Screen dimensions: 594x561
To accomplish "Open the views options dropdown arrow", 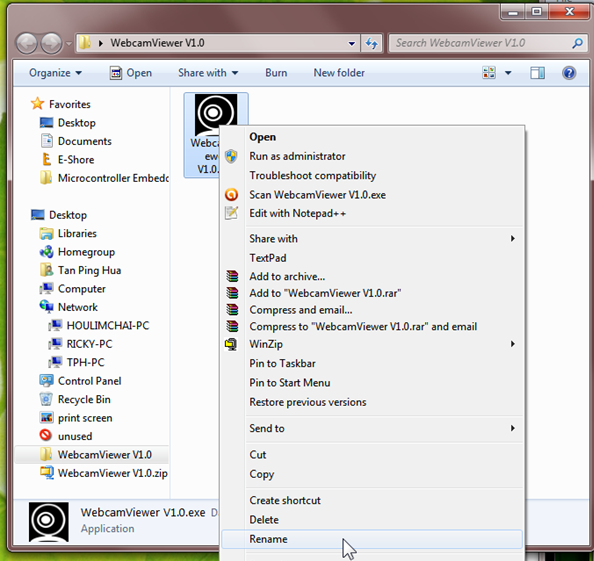I will coord(508,73).
